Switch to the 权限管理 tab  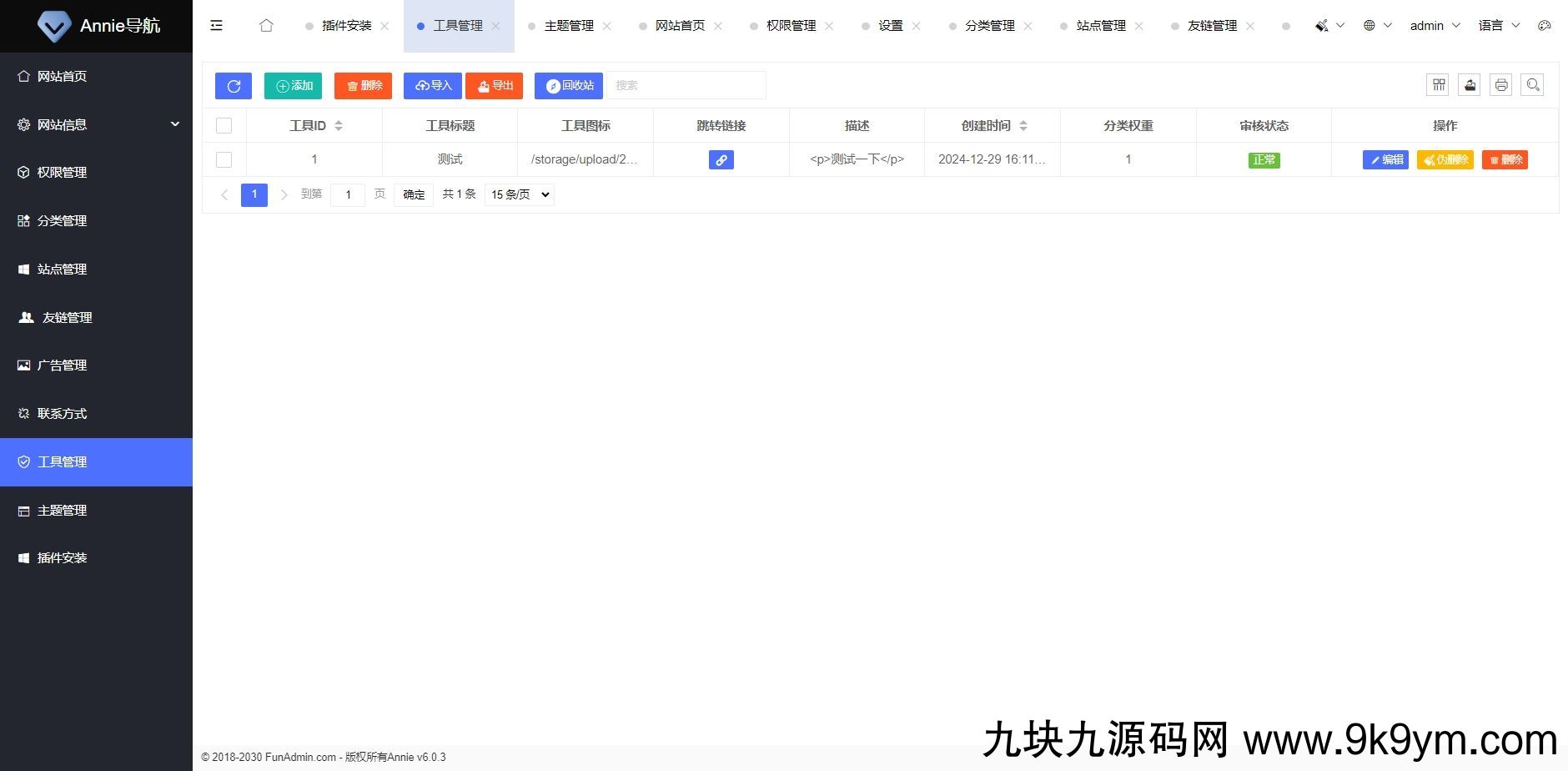pos(791,26)
